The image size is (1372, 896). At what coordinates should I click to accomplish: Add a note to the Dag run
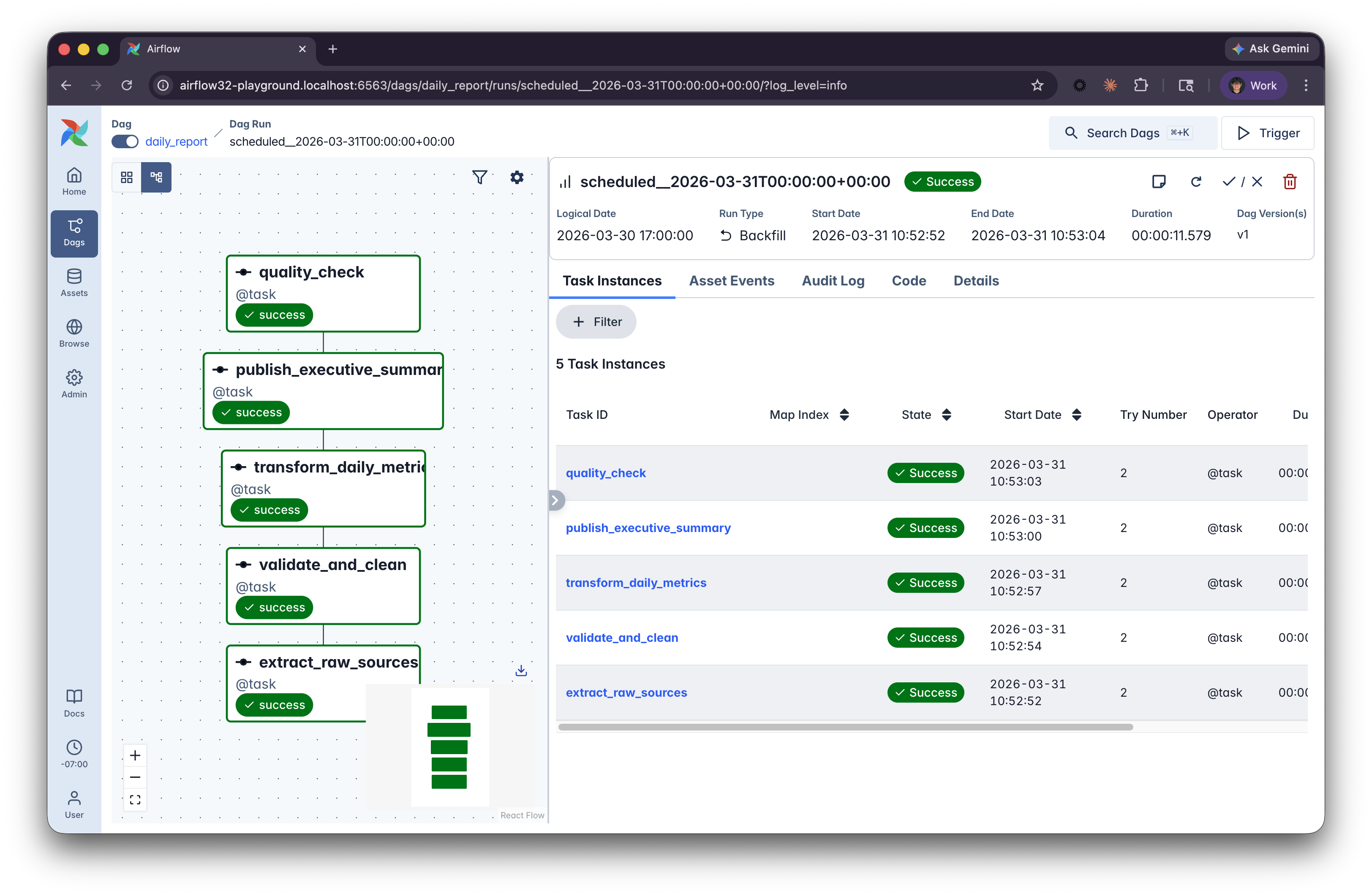coord(1159,182)
